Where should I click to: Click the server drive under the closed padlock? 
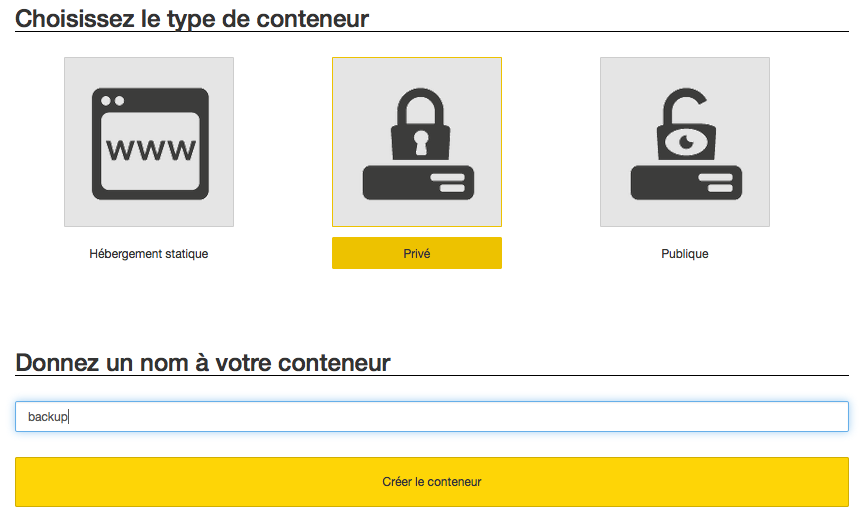[x=418, y=182]
